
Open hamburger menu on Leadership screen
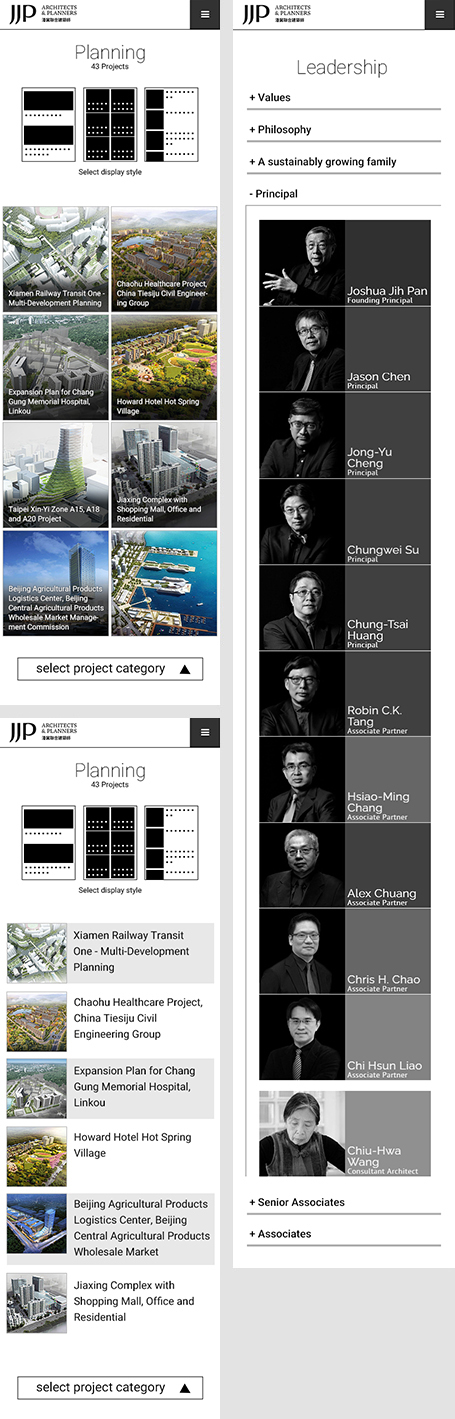coord(439,14)
